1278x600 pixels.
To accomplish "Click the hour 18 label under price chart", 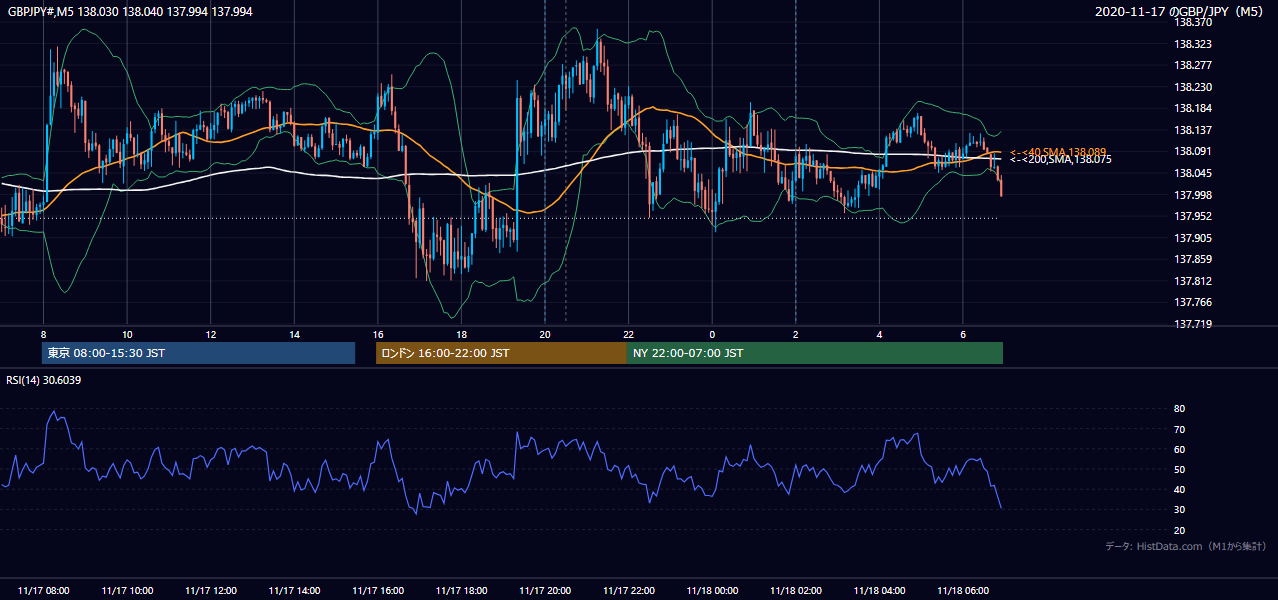I will pos(461,335).
